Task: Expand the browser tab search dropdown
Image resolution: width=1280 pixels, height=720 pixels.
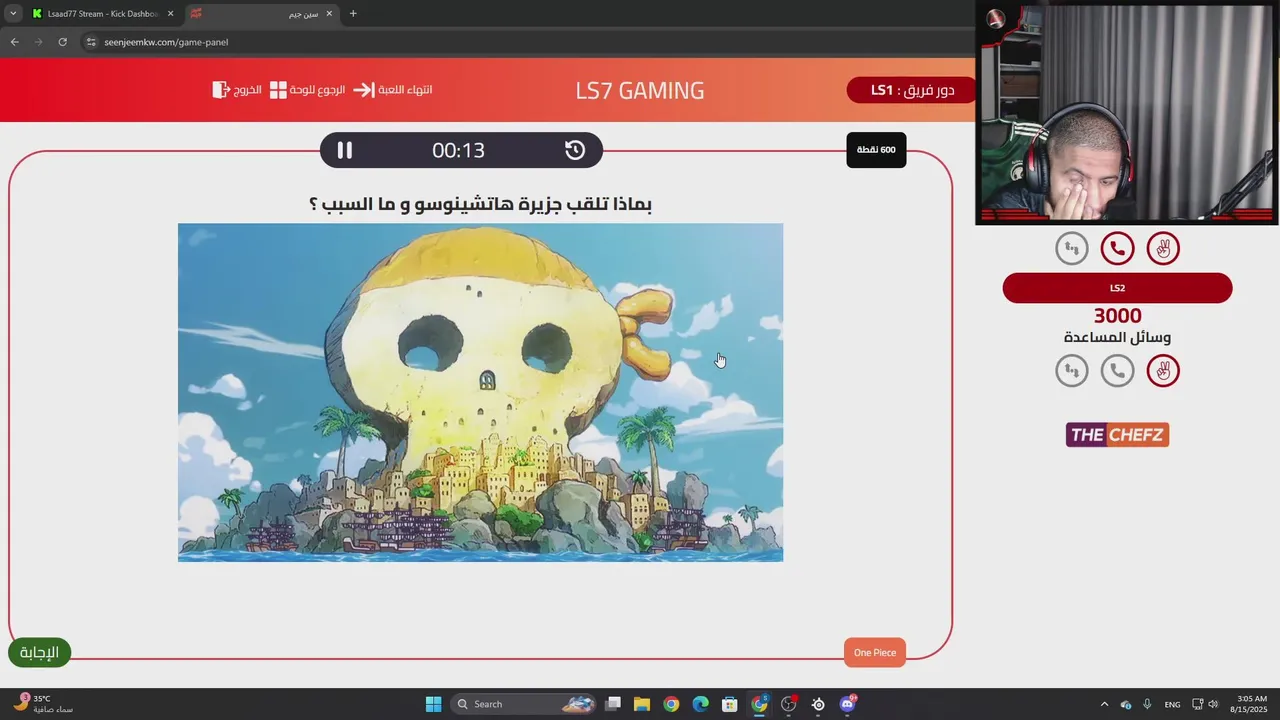Action: pyautogui.click(x=12, y=14)
